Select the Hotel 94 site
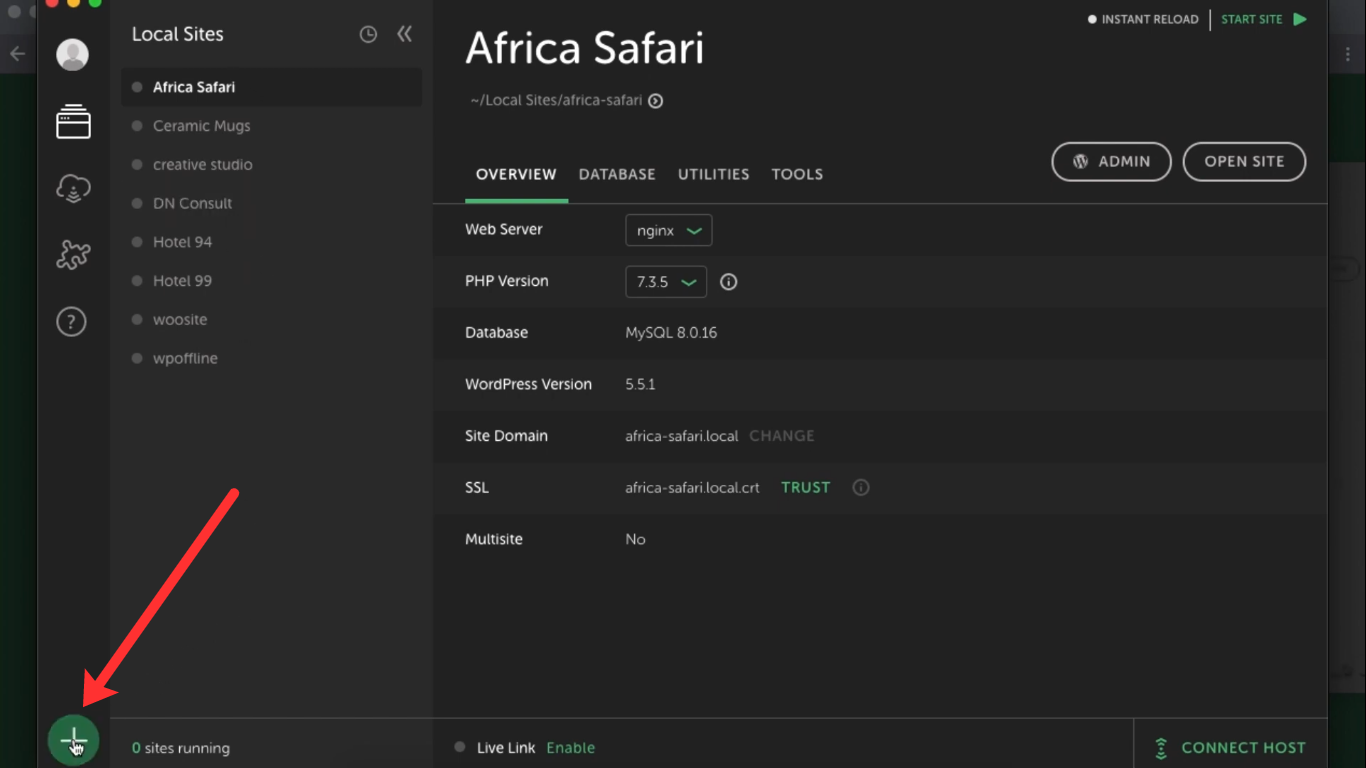This screenshot has width=1366, height=768. [x=271, y=242]
